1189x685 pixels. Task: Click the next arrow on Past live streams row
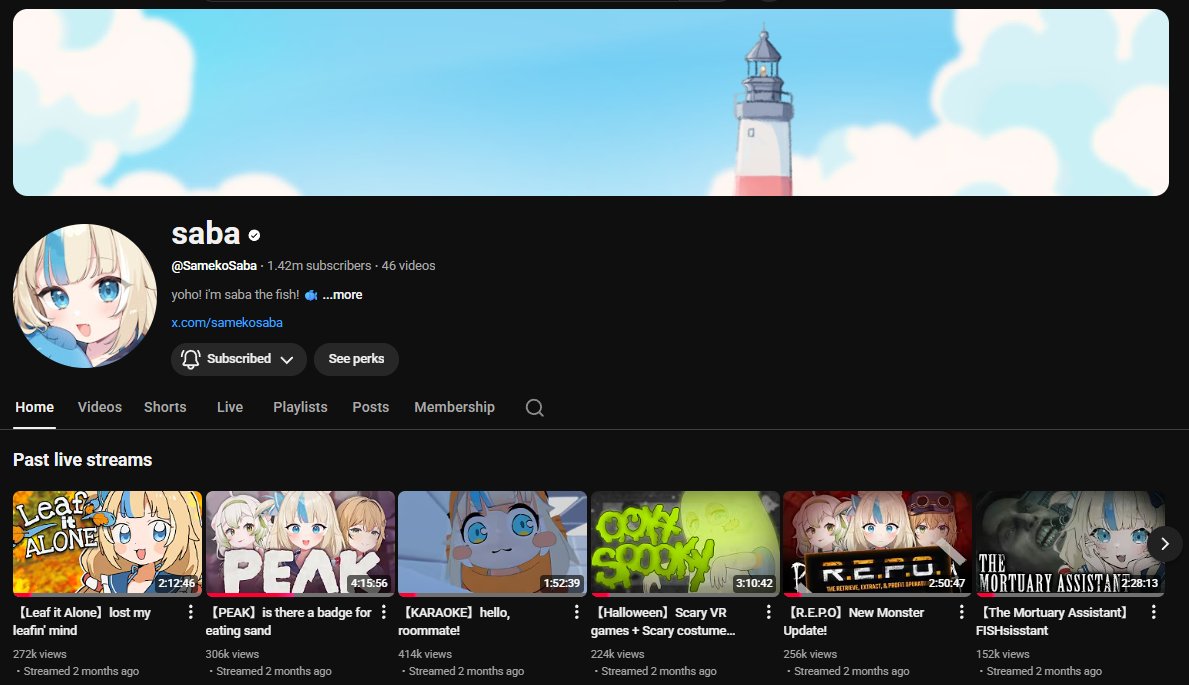click(x=1164, y=544)
